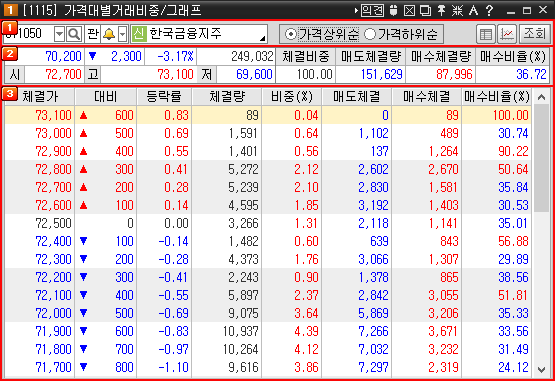Click the 매수비율(%) column header

(497, 96)
